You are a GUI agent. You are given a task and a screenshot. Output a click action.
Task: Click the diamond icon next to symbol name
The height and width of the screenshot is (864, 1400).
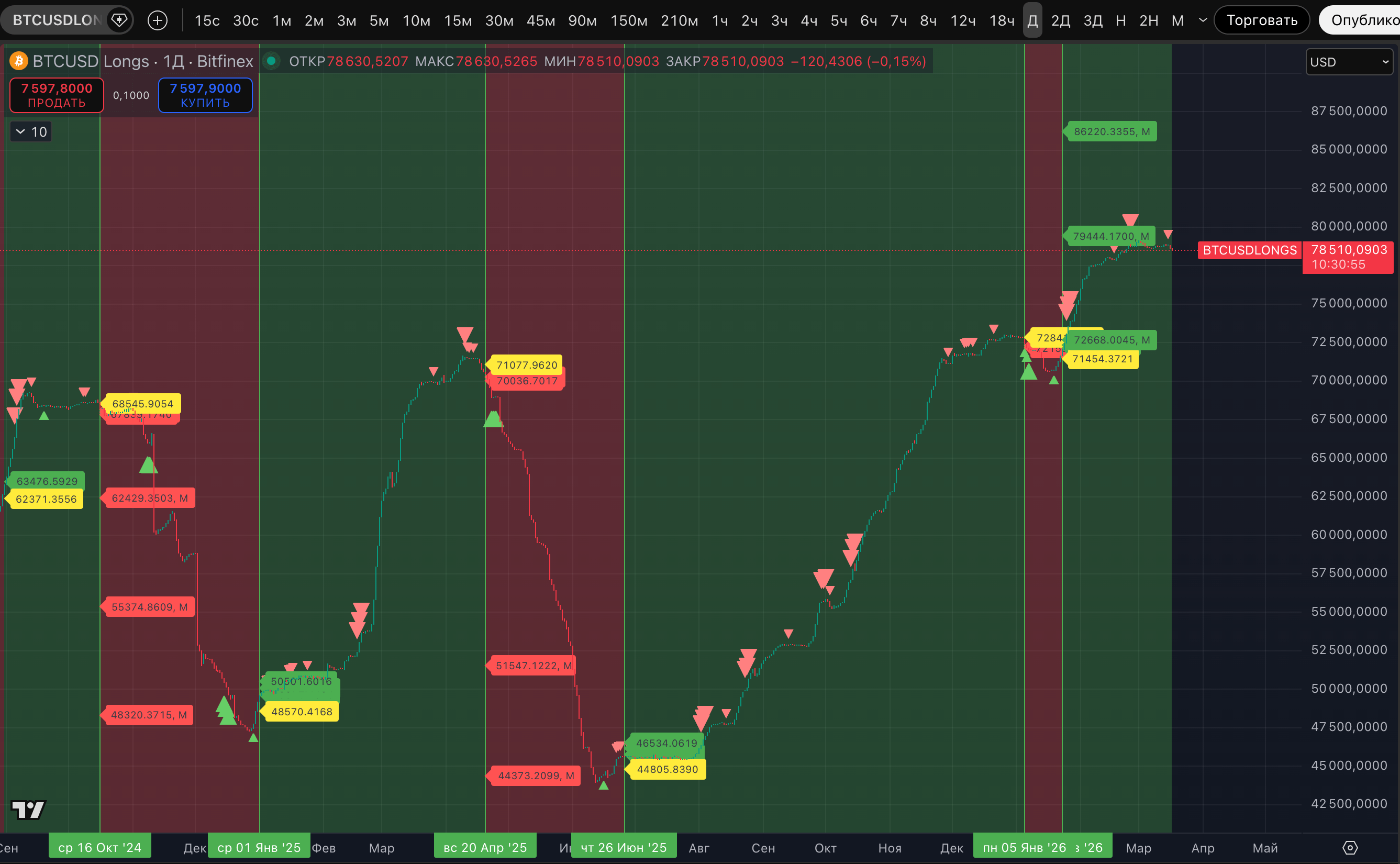tap(119, 20)
